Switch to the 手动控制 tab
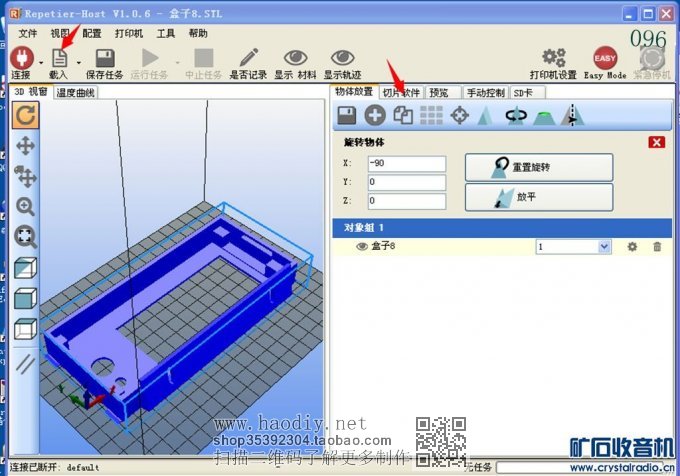 (x=485, y=93)
